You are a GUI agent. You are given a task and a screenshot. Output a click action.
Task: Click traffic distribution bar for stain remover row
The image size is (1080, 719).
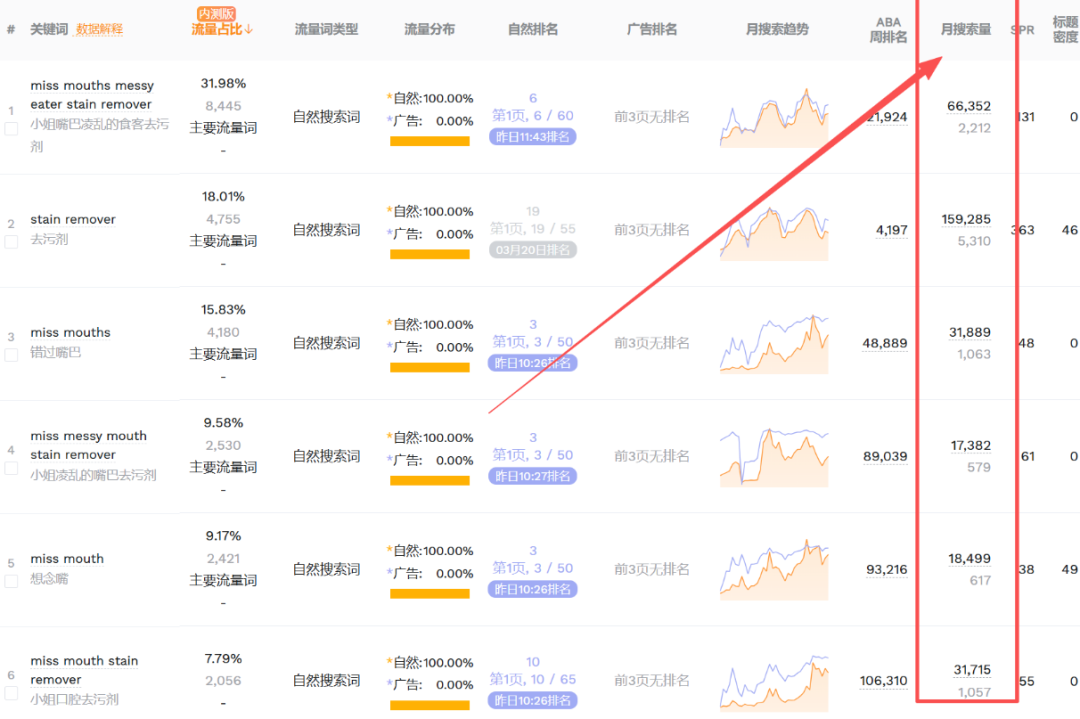(430, 254)
